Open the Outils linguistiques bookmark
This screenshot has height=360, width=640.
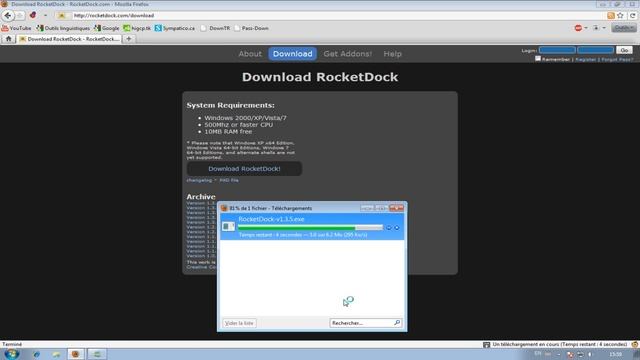point(63,28)
